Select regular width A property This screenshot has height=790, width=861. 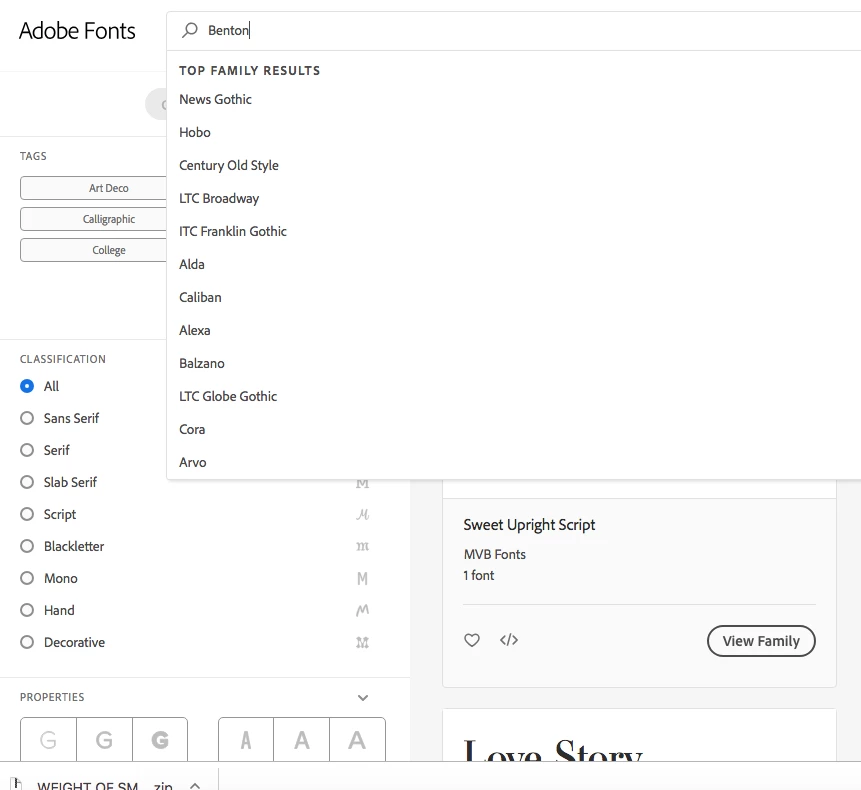301,739
